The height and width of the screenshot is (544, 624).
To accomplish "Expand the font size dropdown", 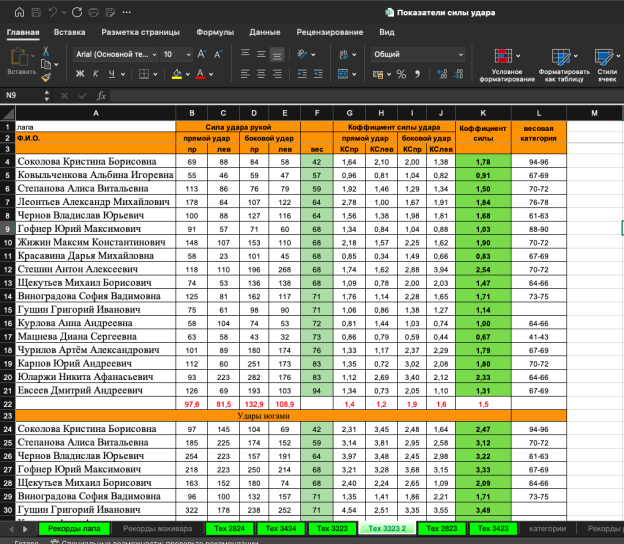I will (x=189, y=55).
